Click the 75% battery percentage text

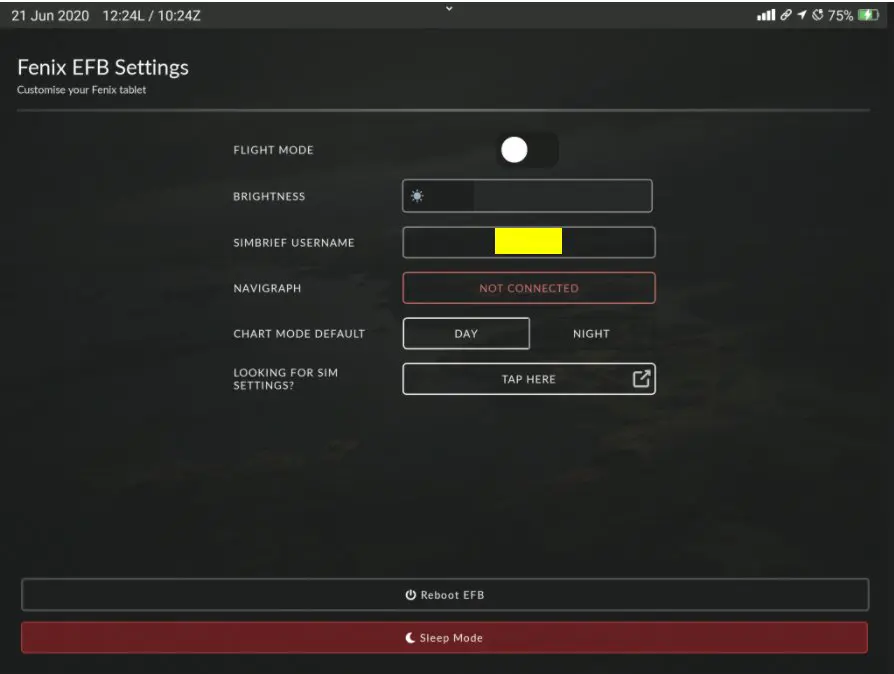[x=840, y=15]
